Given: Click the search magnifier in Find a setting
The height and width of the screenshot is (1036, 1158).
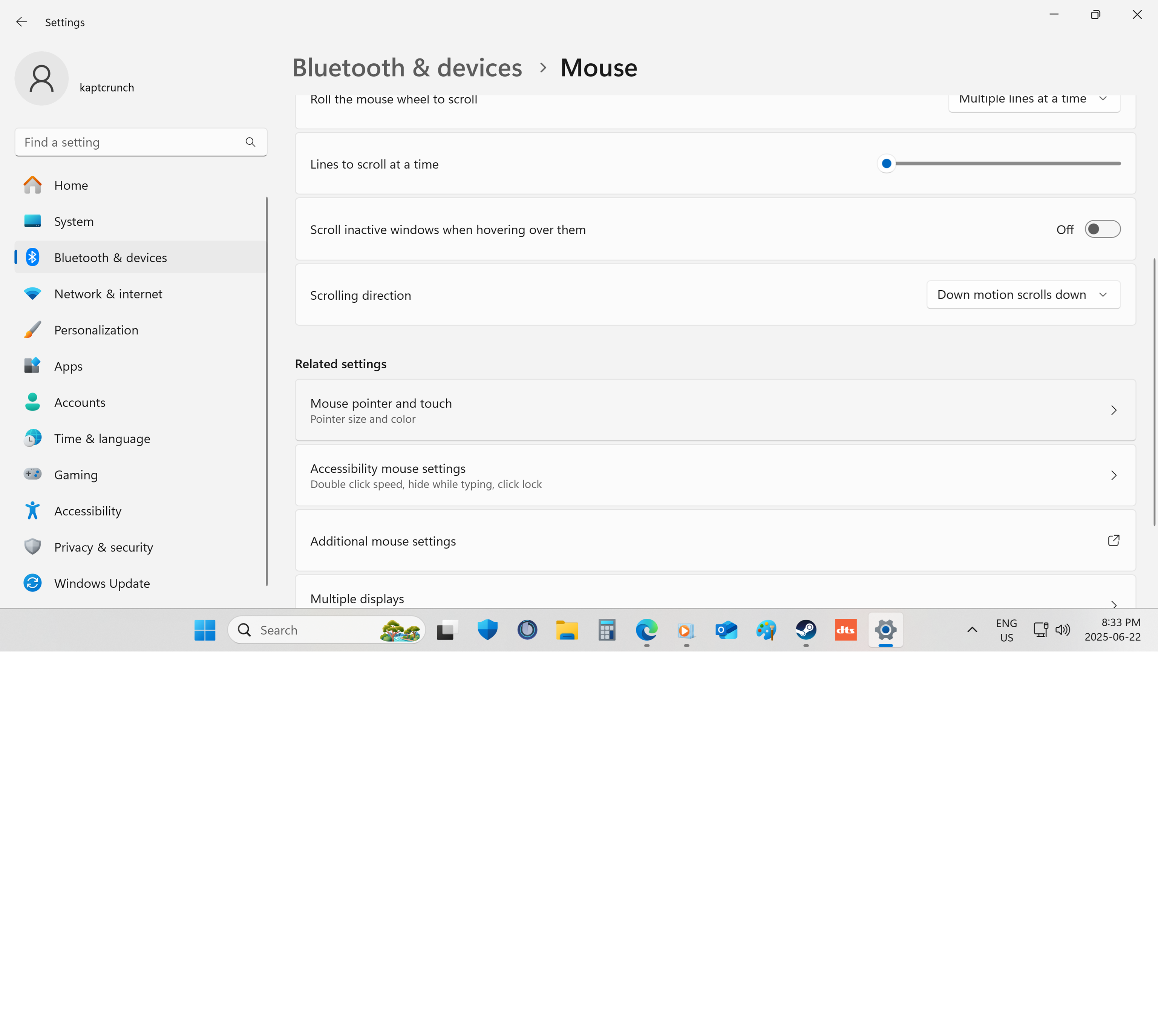Looking at the screenshot, I should point(250,142).
